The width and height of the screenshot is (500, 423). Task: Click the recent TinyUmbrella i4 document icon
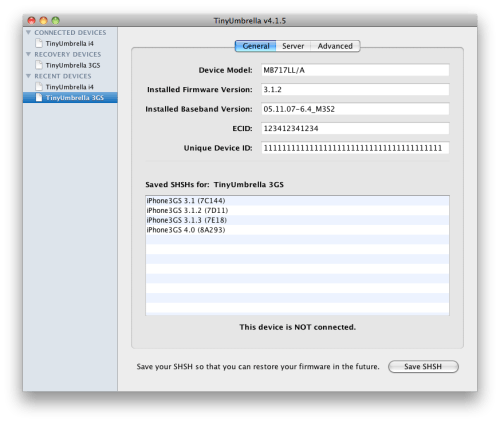click(39, 87)
